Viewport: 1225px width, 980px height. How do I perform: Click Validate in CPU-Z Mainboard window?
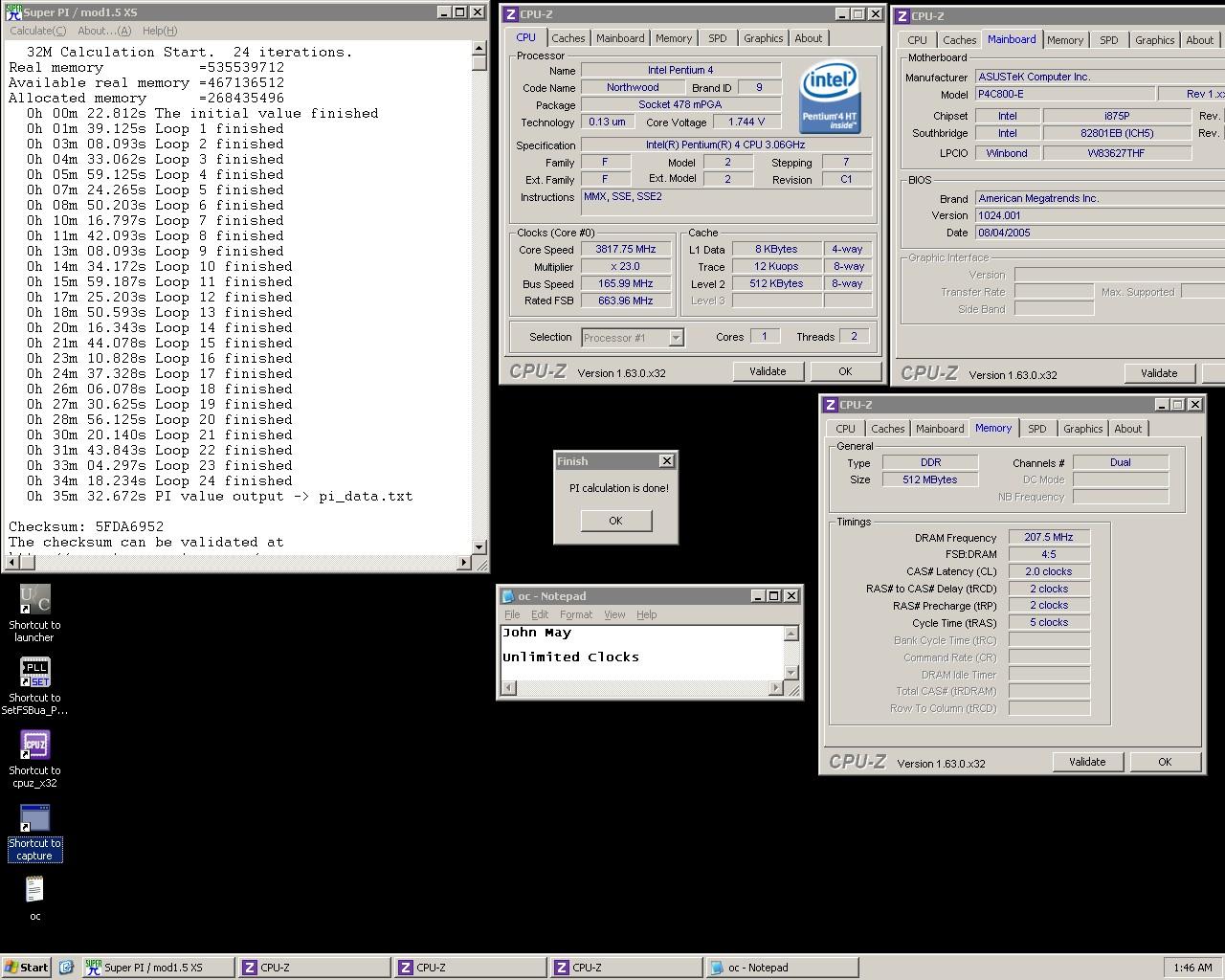click(1159, 373)
